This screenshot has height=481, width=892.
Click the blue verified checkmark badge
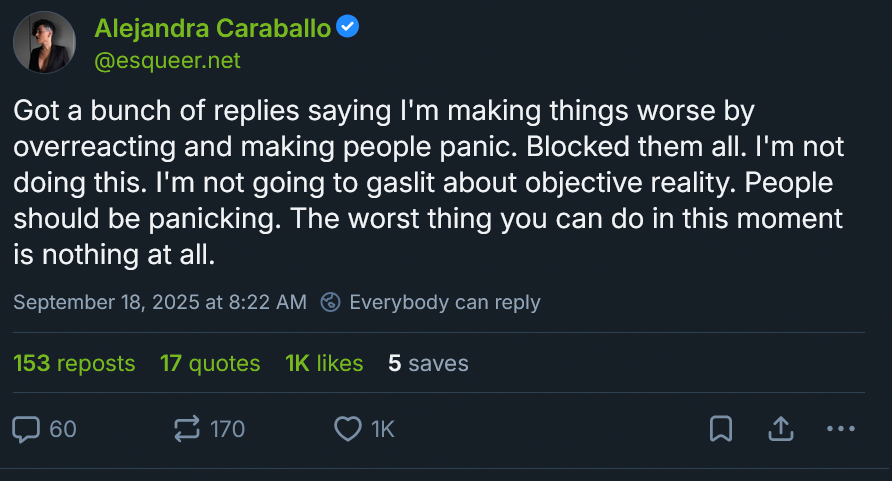347,28
